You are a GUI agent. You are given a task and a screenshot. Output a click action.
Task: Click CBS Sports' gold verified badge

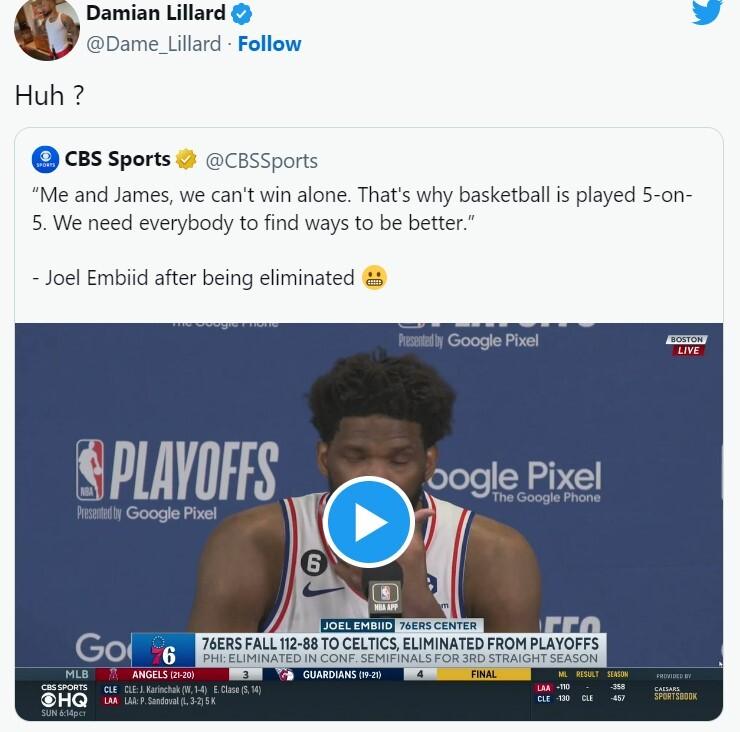186,159
